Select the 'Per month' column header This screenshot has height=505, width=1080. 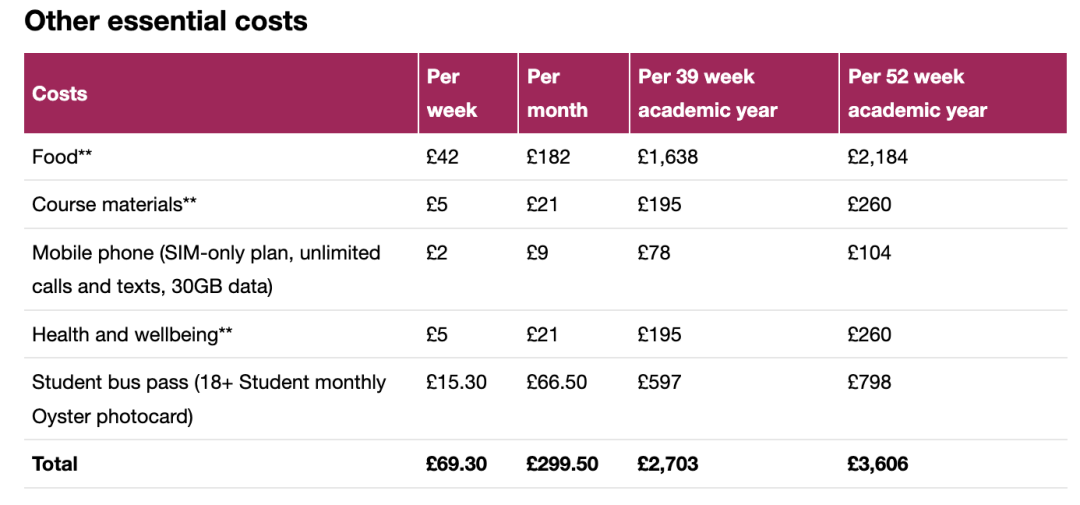pyautogui.click(x=557, y=94)
